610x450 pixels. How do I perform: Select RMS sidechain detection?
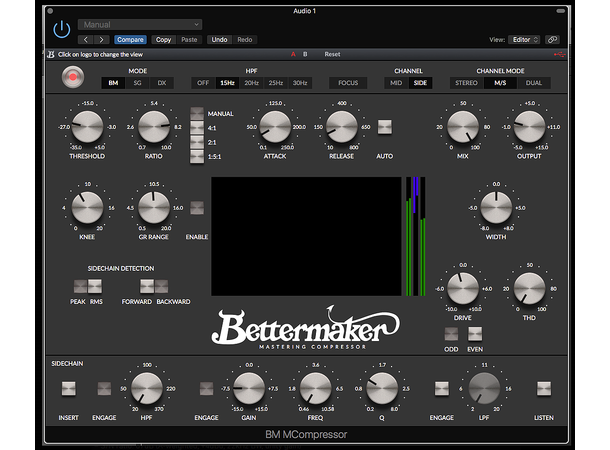coord(95,286)
